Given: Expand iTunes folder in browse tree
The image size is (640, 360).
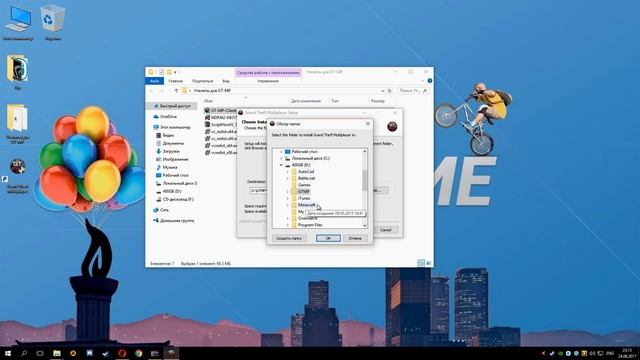Looking at the screenshot, I should pyautogui.click(x=287, y=198).
